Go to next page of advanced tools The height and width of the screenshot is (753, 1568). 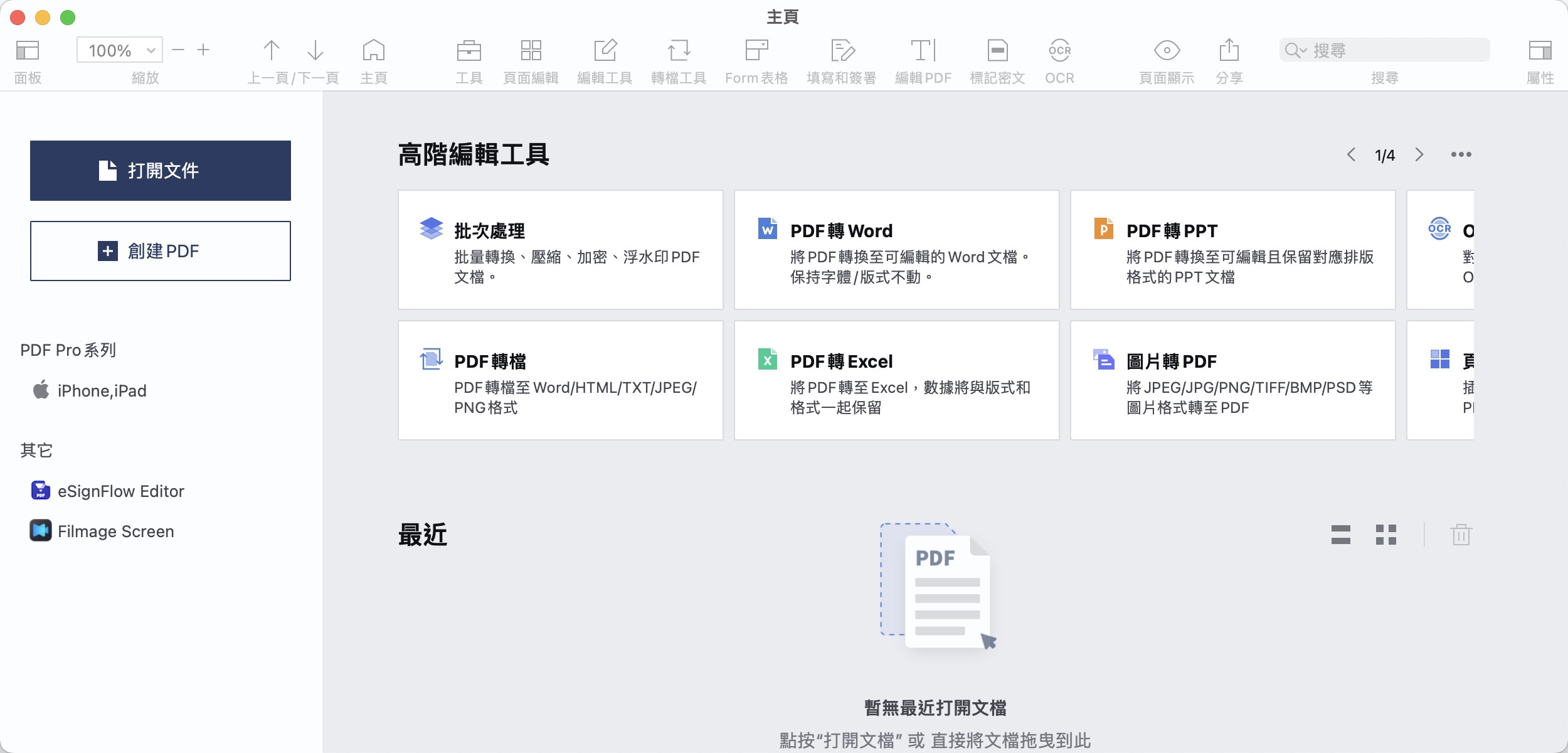click(1419, 155)
